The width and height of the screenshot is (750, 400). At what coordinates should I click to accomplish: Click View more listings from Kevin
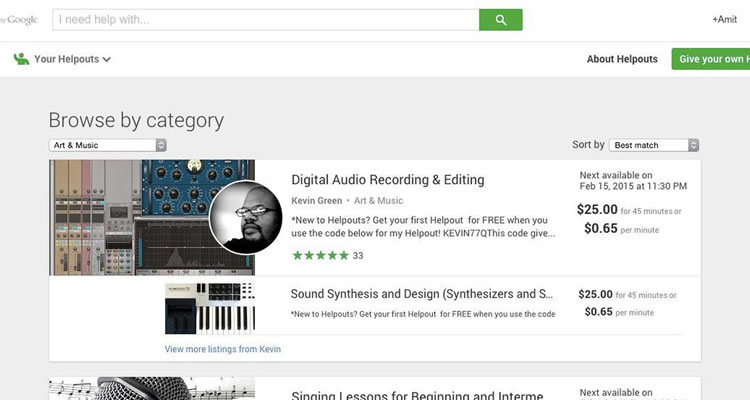pos(222,349)
